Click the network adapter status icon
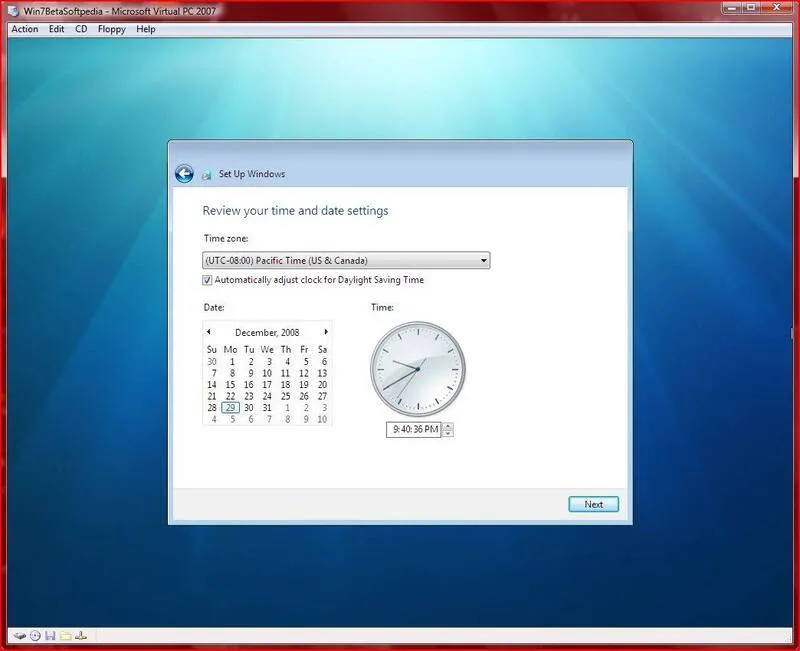Image resolution: width=800 pixels, height=651 pixels. tap(81, 636)
